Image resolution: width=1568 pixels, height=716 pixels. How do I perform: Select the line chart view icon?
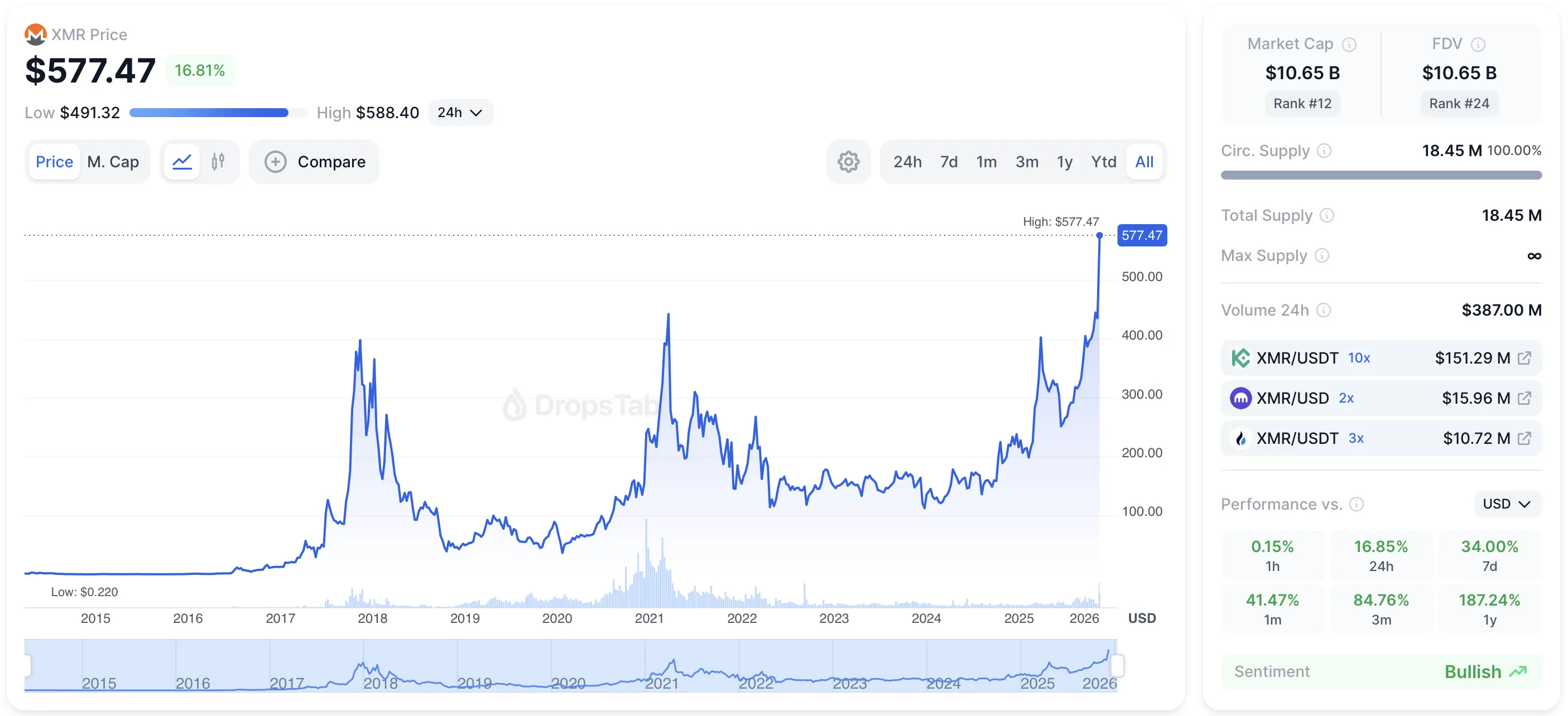tap(182, 162)
